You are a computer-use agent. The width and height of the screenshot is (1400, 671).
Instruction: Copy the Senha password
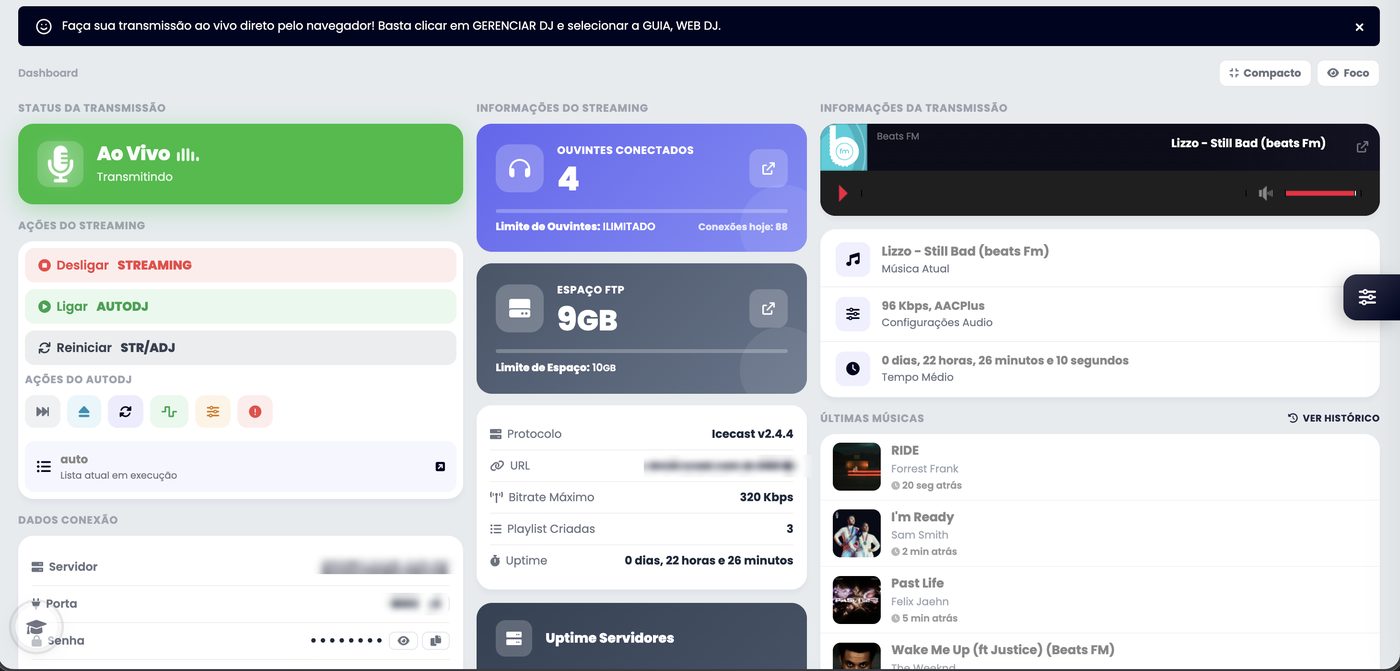coord(435,641)
